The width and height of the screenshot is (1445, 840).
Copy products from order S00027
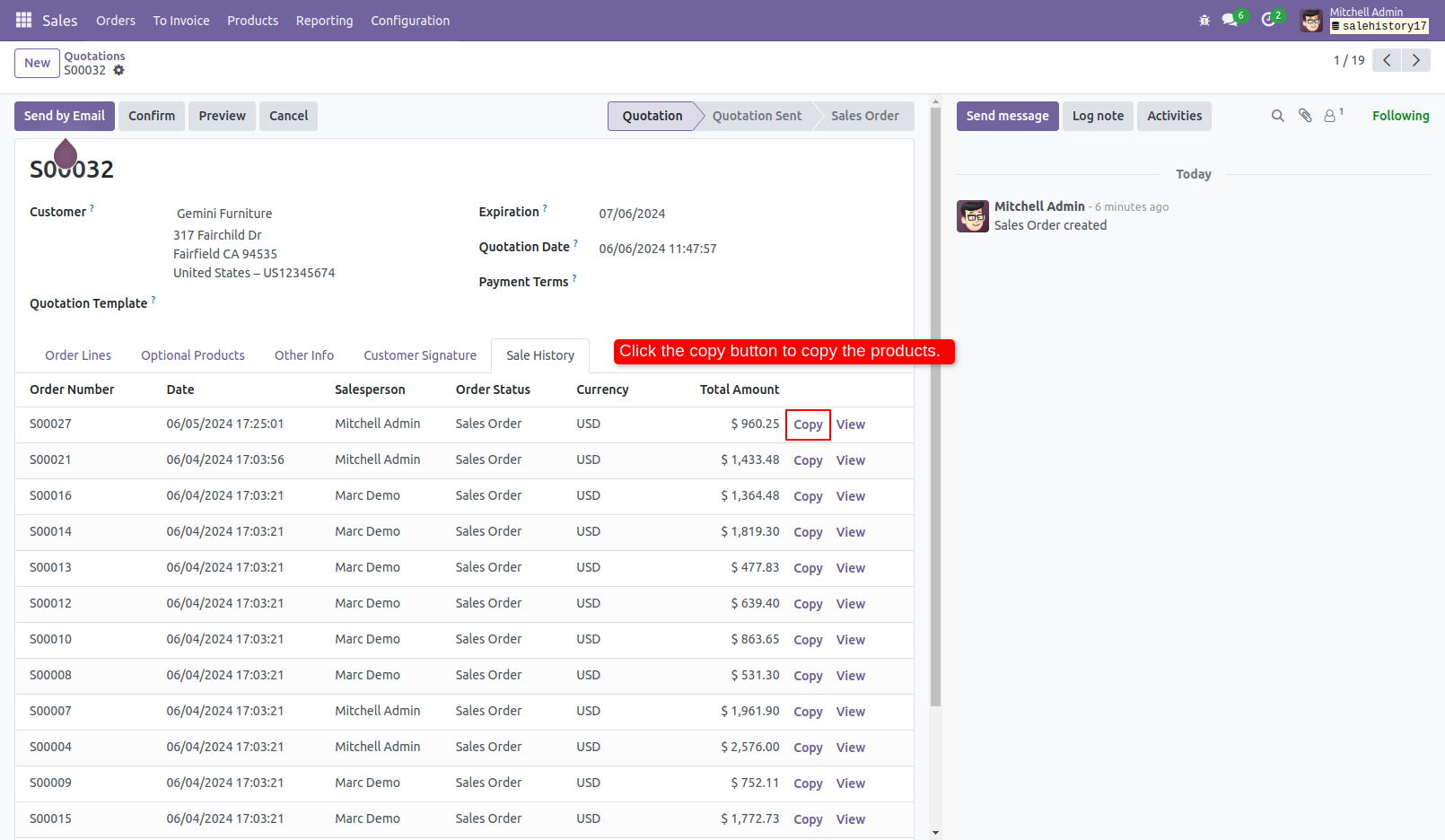pyautogui.click(x=807, y=424)
